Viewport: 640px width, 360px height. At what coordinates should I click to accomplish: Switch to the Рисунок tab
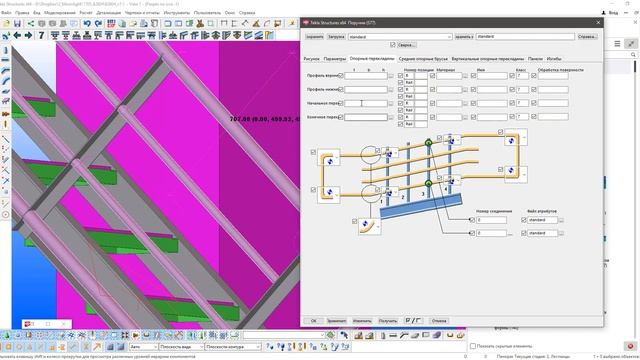tap(311, 59)
